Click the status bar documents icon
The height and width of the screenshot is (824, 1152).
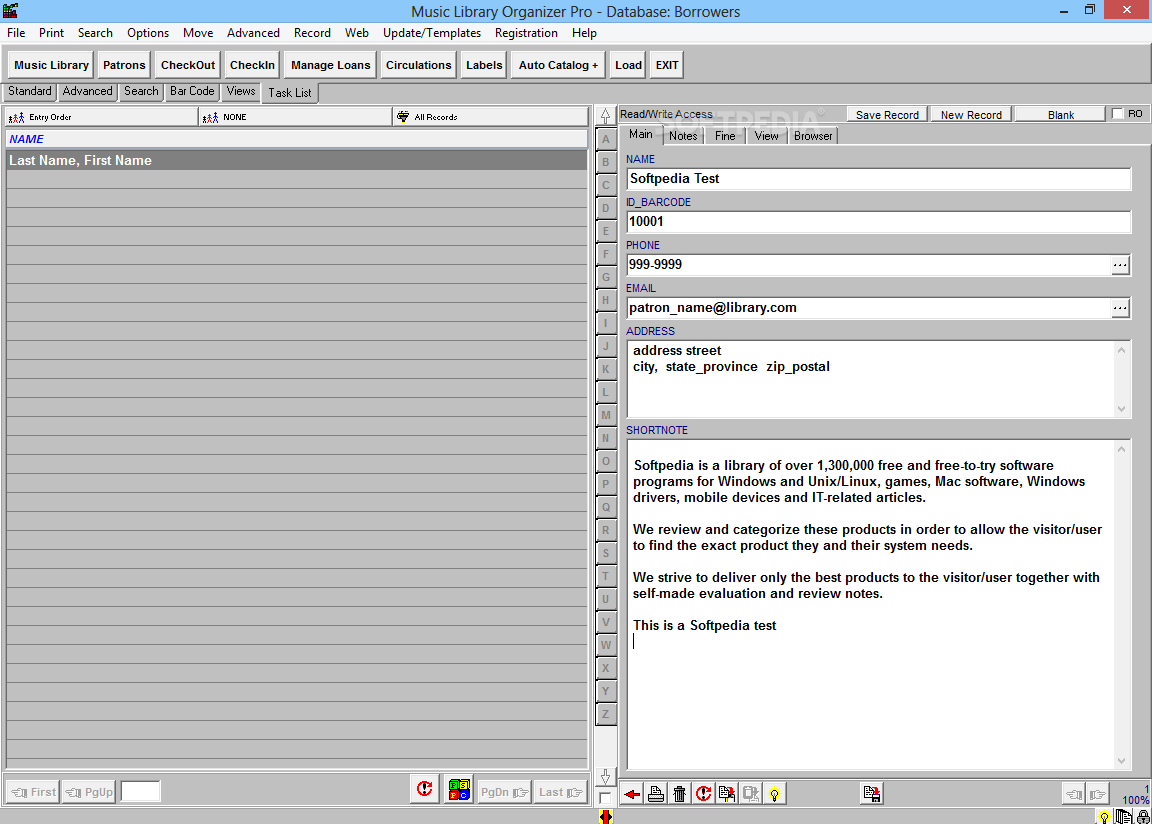pyautogui.click(x=1123, y=816)
